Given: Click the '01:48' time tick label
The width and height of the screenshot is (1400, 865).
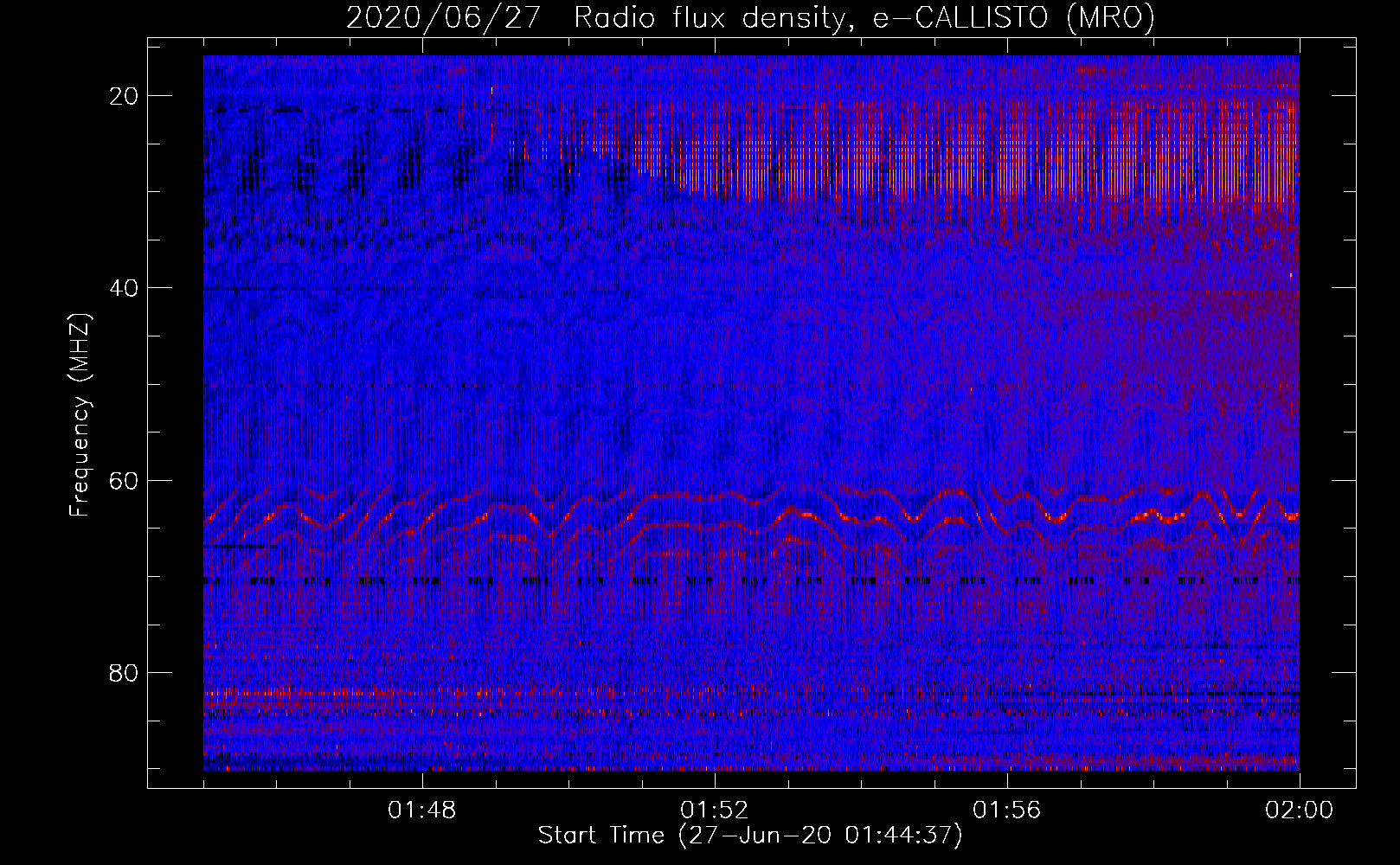Looking at the screenshot, I should 421,811.
